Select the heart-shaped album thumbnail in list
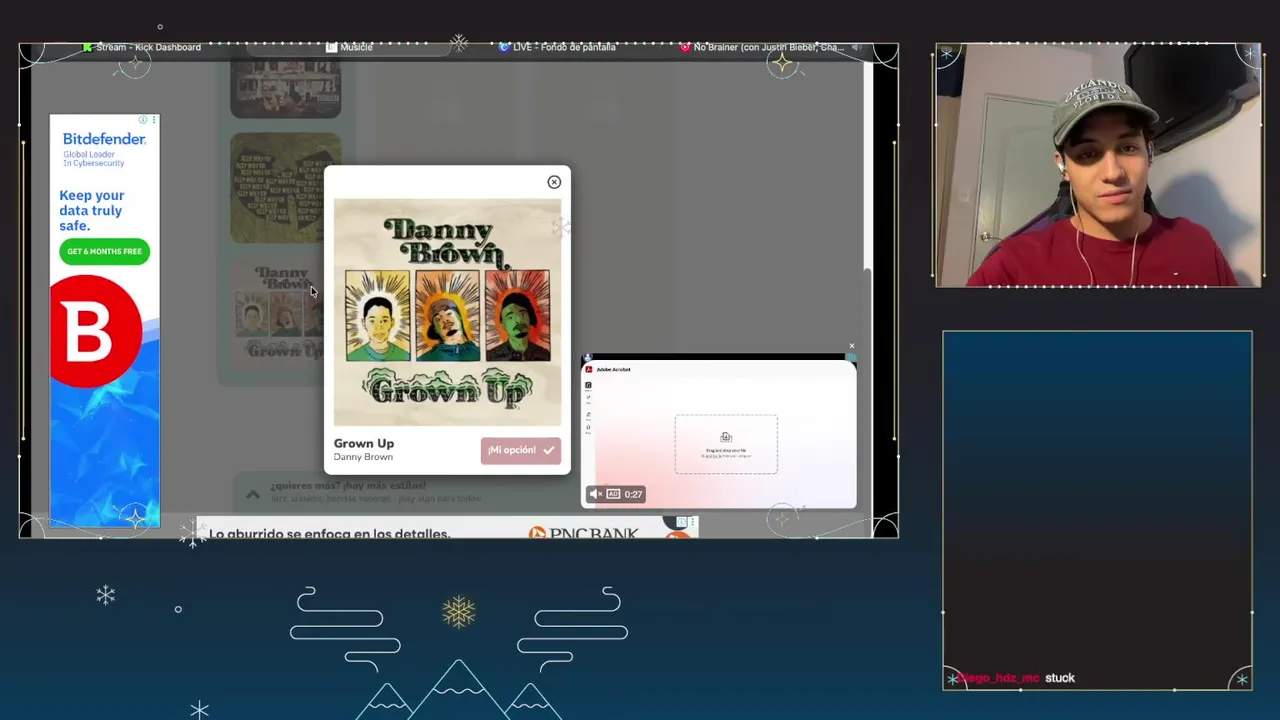This screenshot has height=720, width=1280. tap(286, 188)
